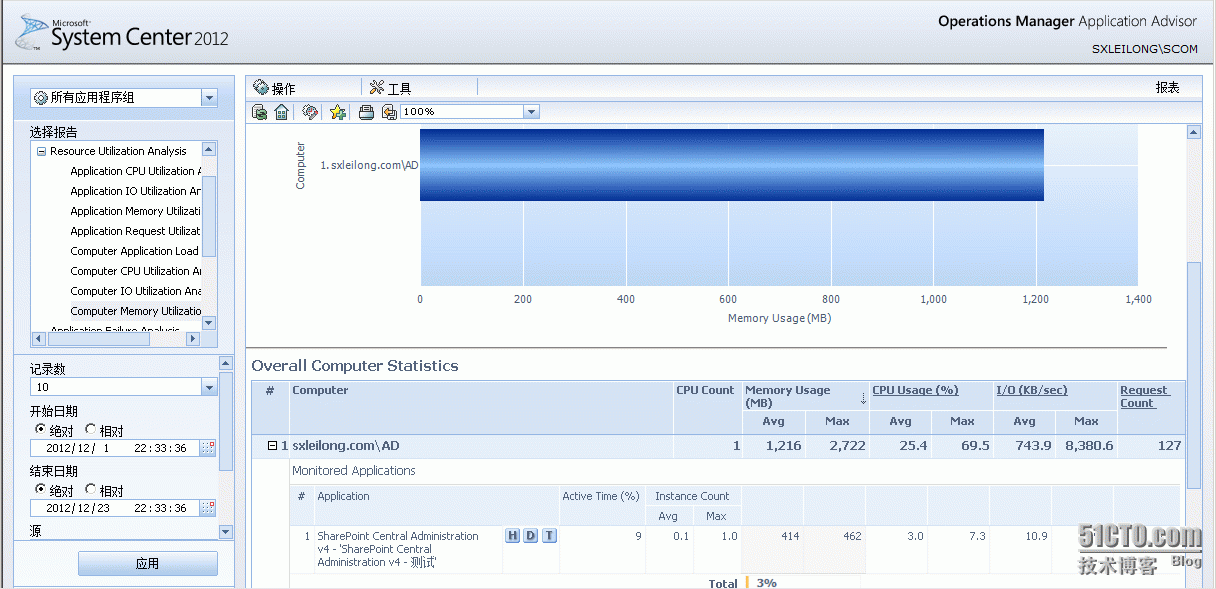Image resolution: width=1216 pixels, height=589 pixels.
Task: Open the 100% zoom dropdown
Action: pos(531,112)
